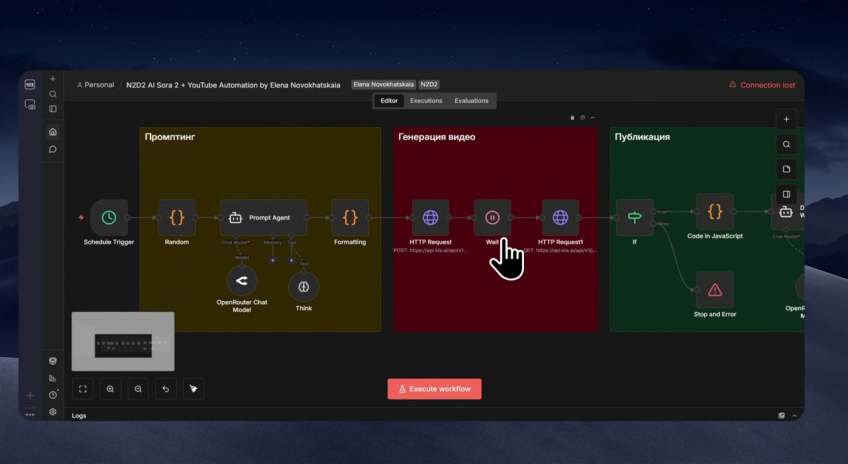Open the Schedule Trigger node
This screenshot has height=464, width=848.
tap(109, 217)
